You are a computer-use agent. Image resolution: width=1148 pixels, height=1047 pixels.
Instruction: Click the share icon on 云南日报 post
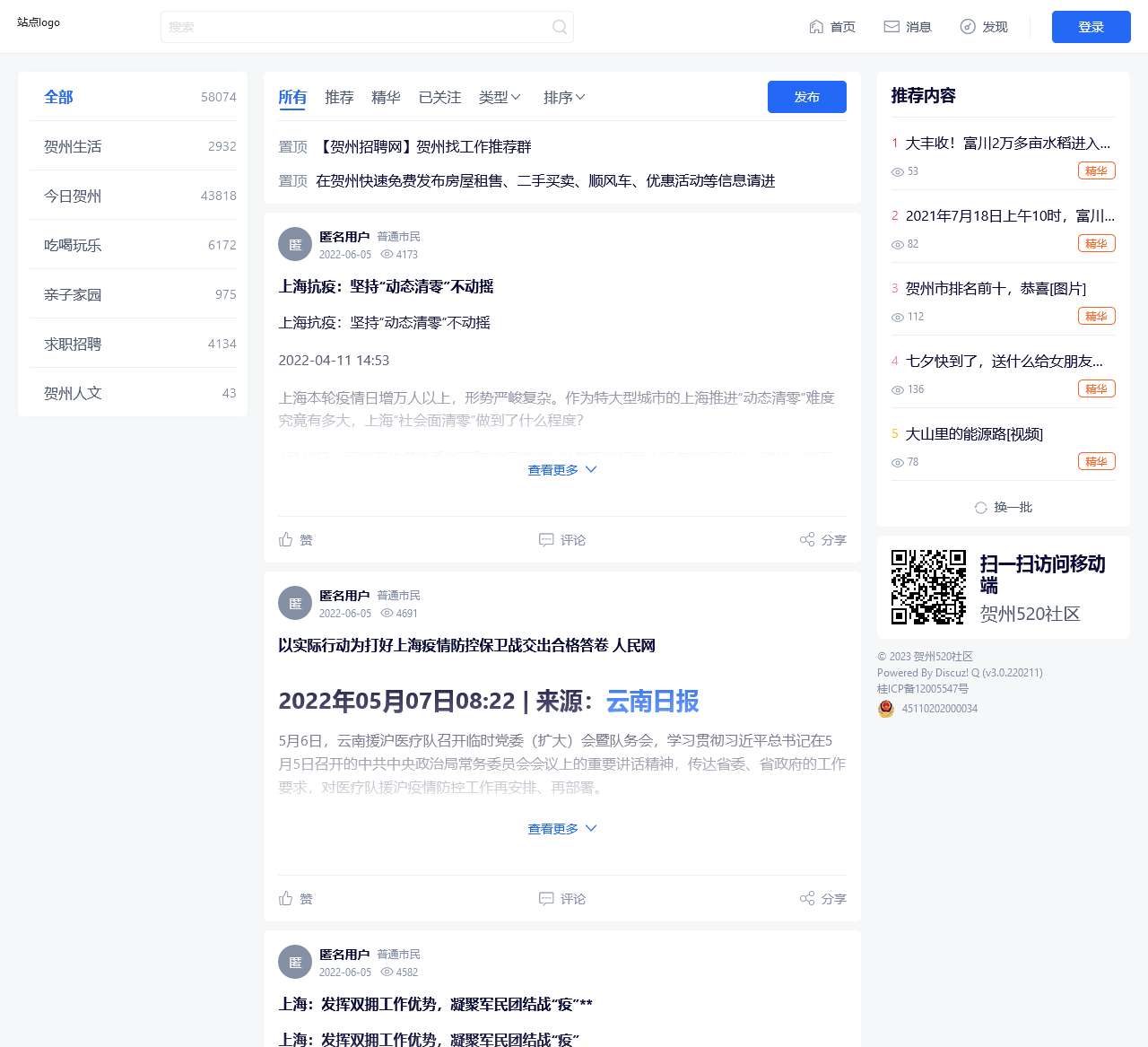[807, 898]
